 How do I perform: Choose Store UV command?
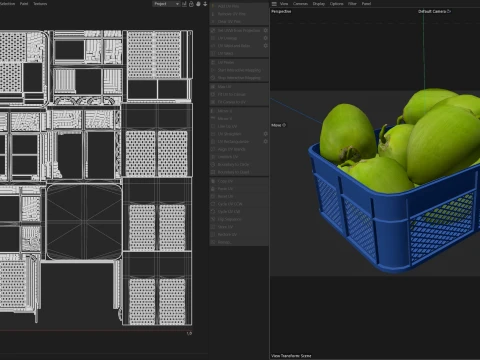coord(239,227)
